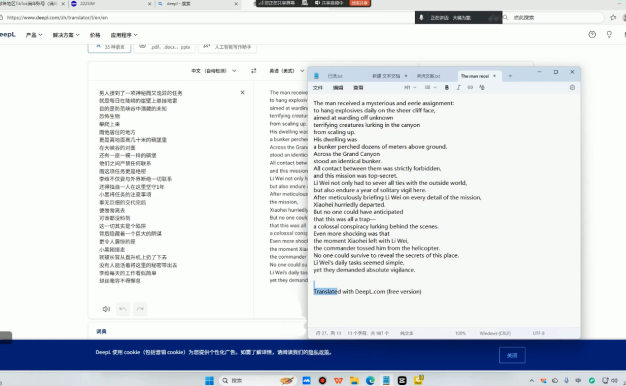Click the Windows (CRLF) status bar entry
Image resolution: width=626 pixels, height=386 pixels.
pyautogui.click(x=495, y=333)
